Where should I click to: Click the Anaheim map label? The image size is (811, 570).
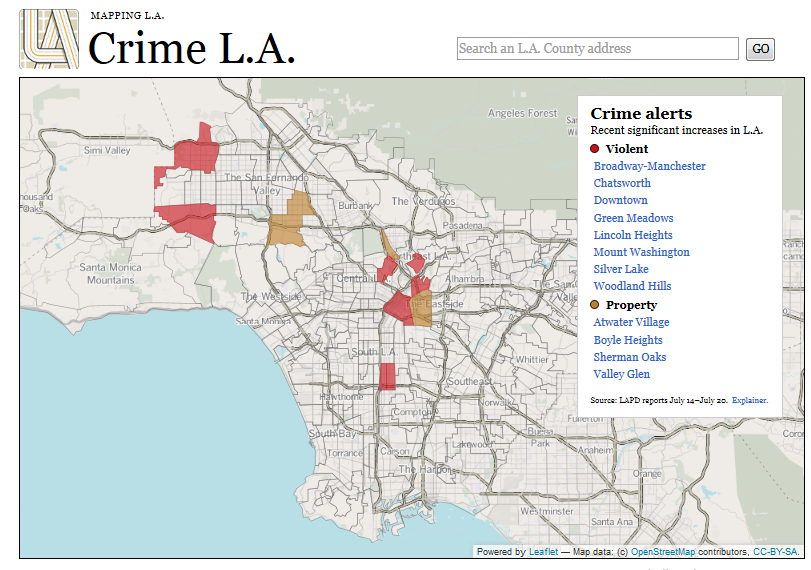pos(596,450)
